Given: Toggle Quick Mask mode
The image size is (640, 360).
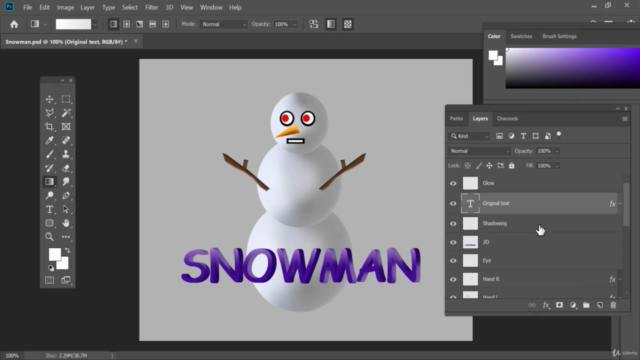Looking at the screenshot, I should pos(49,280).
